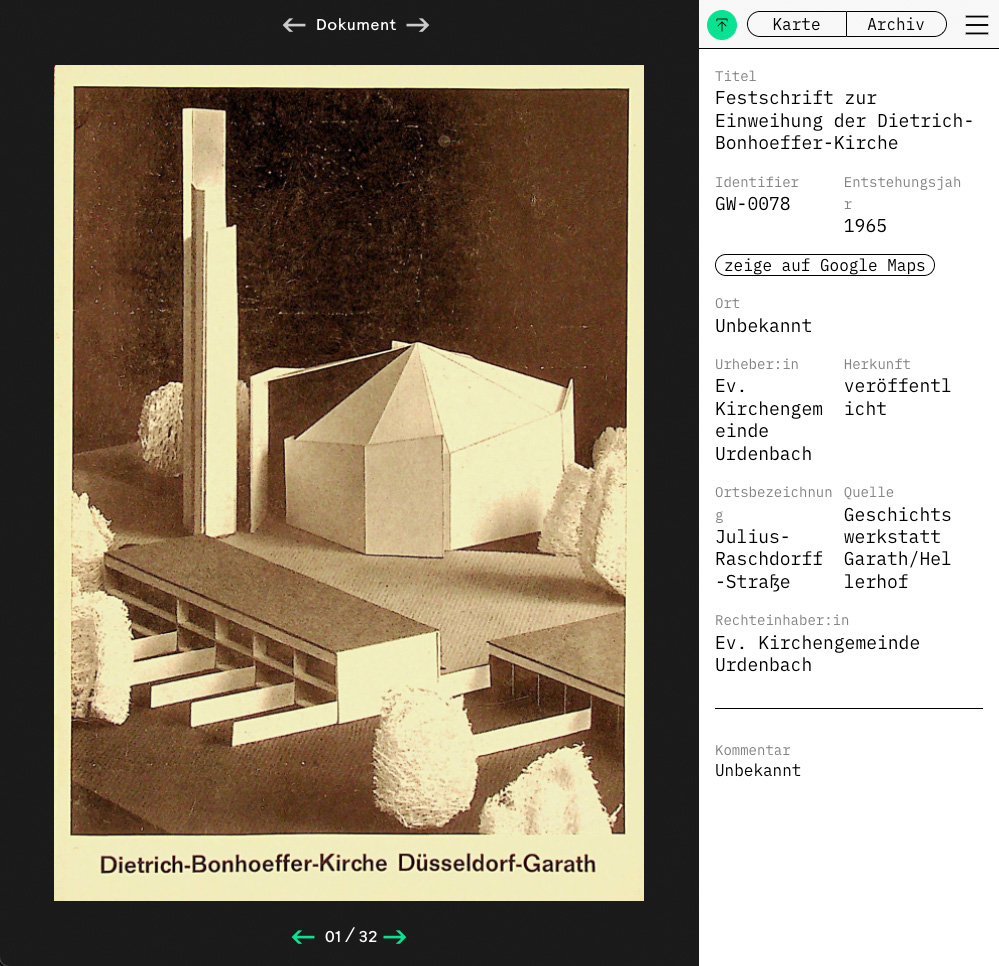Click the 'zeige auf Google Maps' button
Viewport: 999px width, 966px height.
point(825,265)
